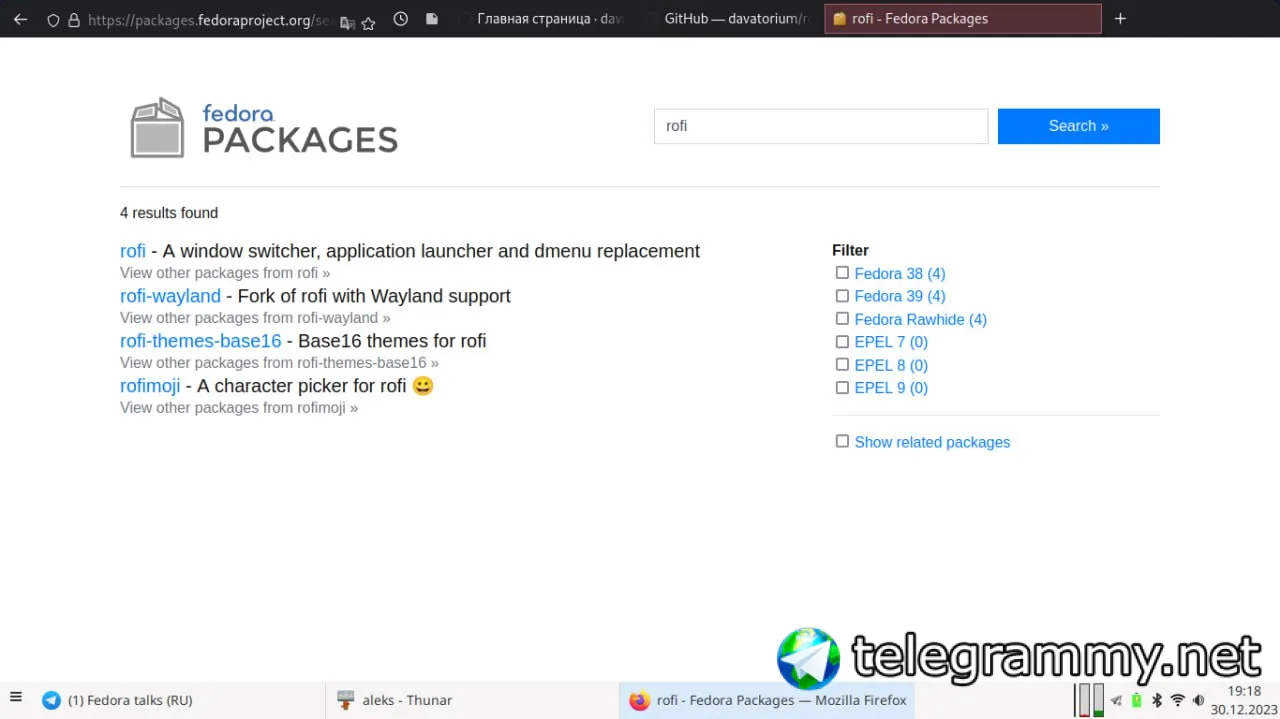
Task: View site security via the padlock icon
Action: (x=73, y=20)
